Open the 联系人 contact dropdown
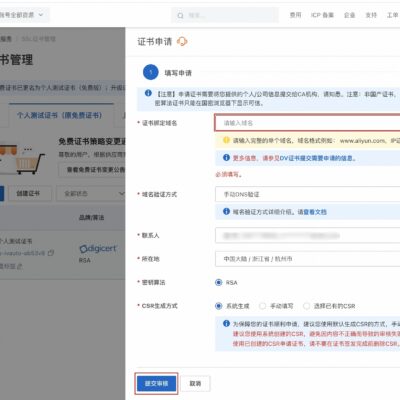 (x=307, y=236)
